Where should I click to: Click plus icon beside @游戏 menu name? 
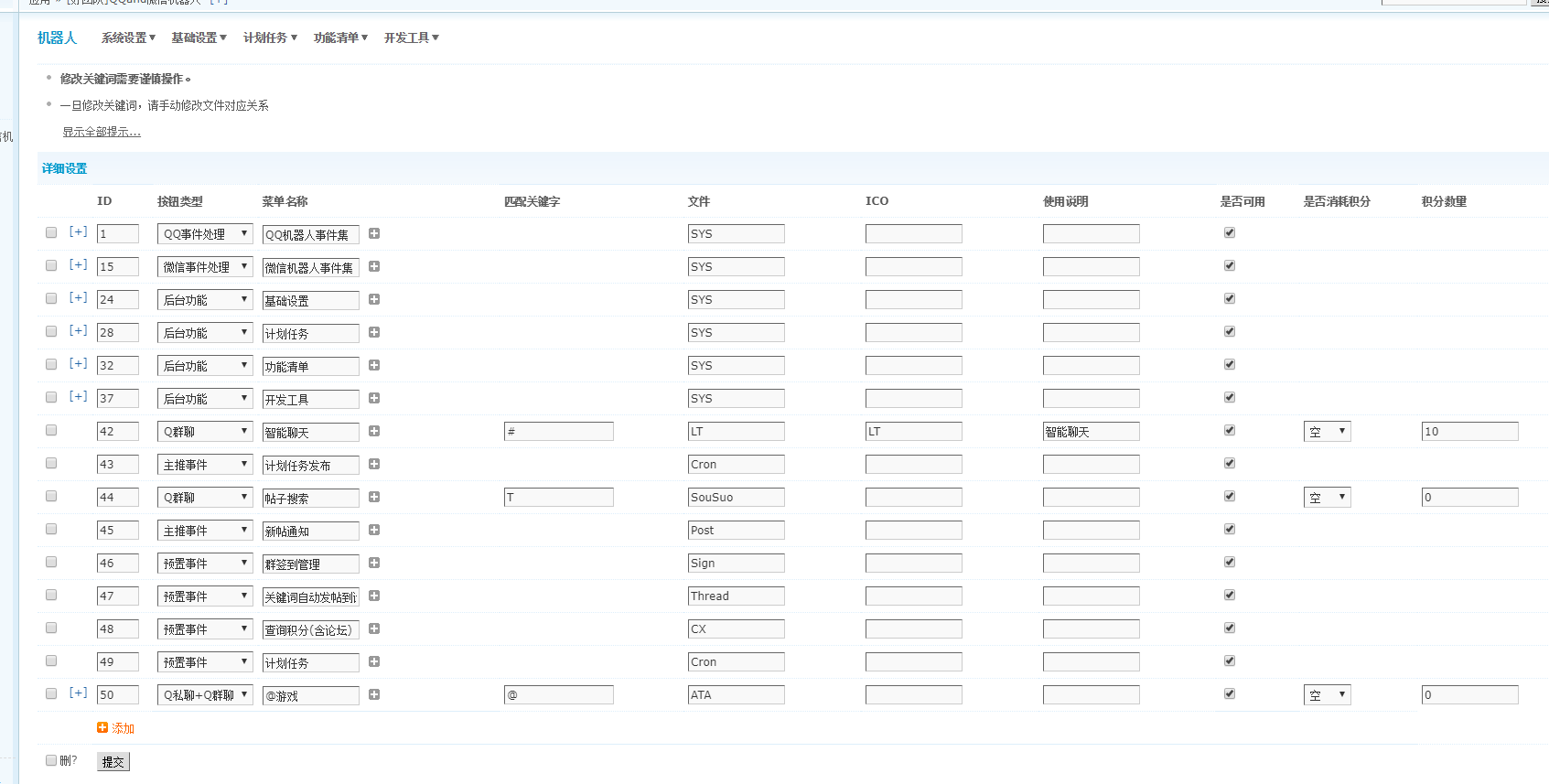[x=374, y=694]
